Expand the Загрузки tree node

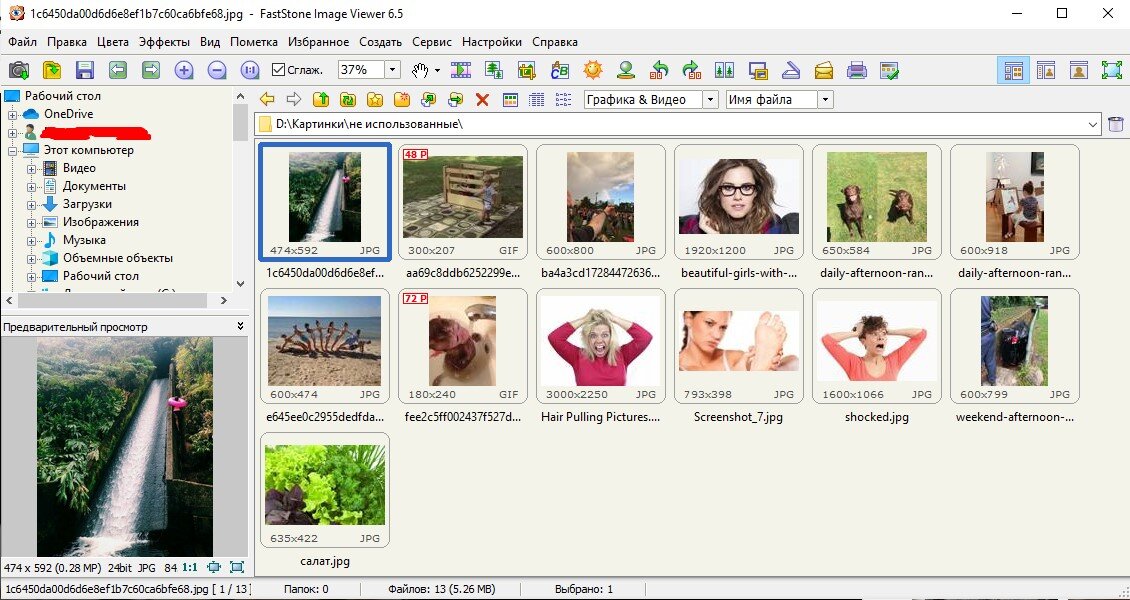coord(31,205)
